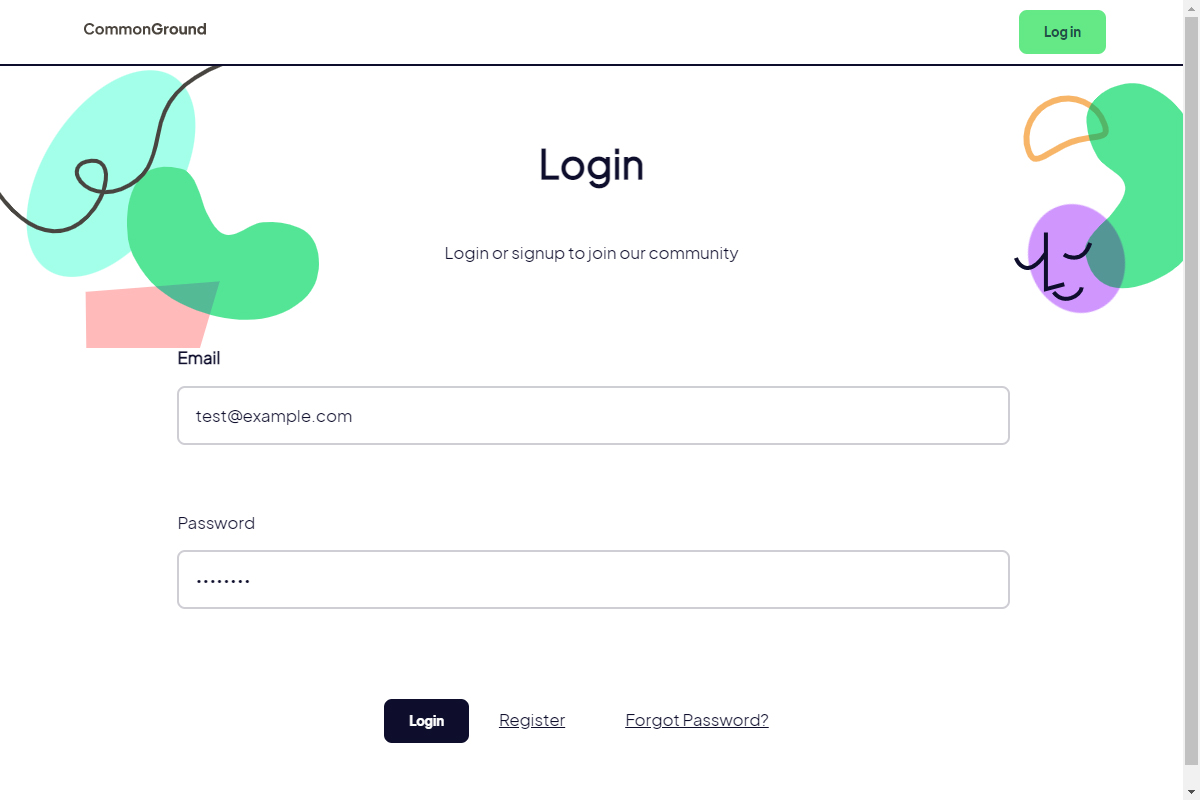Click the dark squiggle loop drawing
The image size is (1200, 800).
coord(92,176)
